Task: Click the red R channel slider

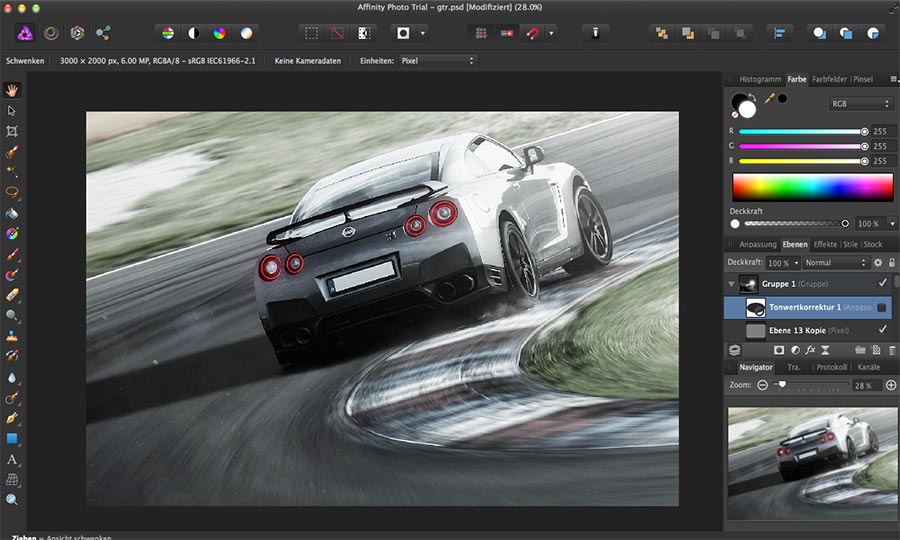Action: point(804,131)
